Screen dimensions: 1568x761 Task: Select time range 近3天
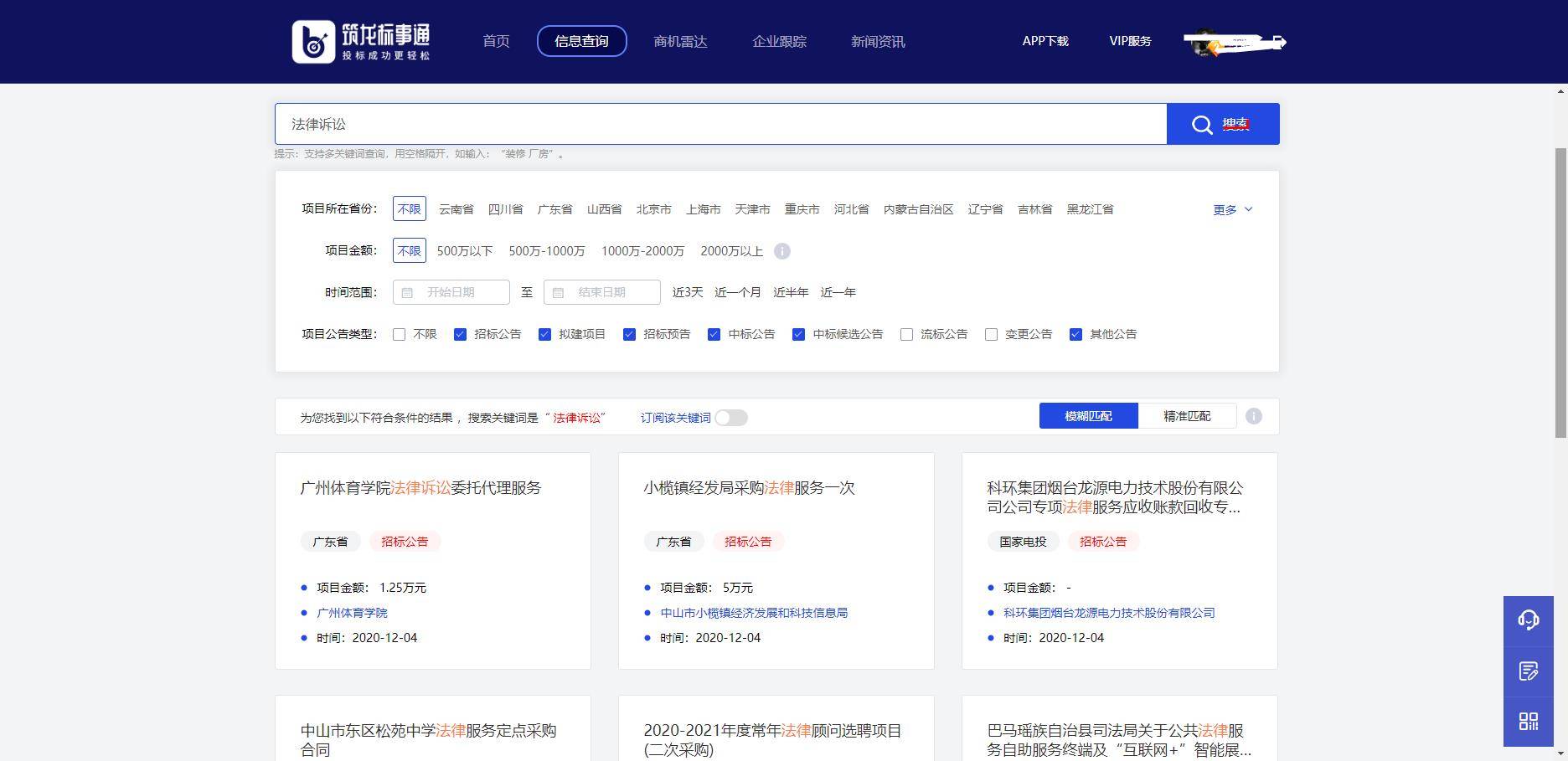[688, 292]
